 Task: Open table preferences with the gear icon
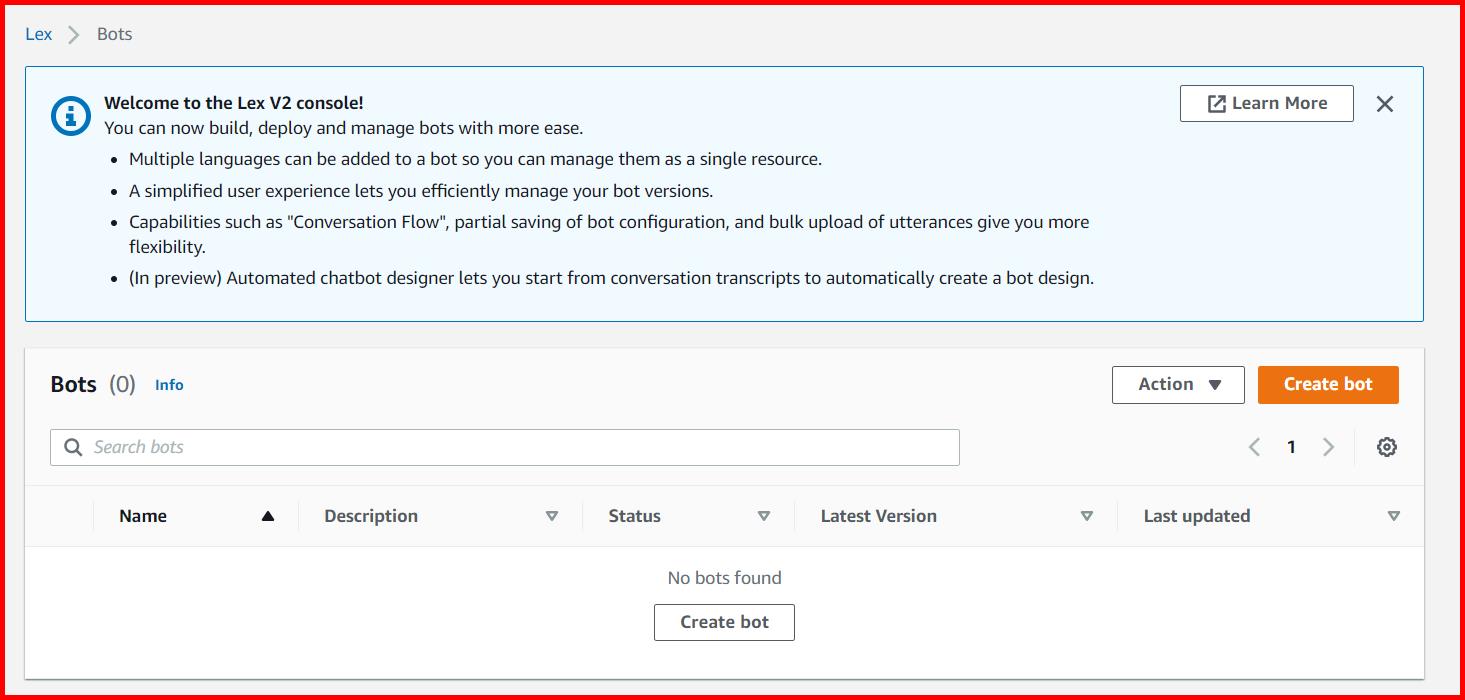point(1386,446)
